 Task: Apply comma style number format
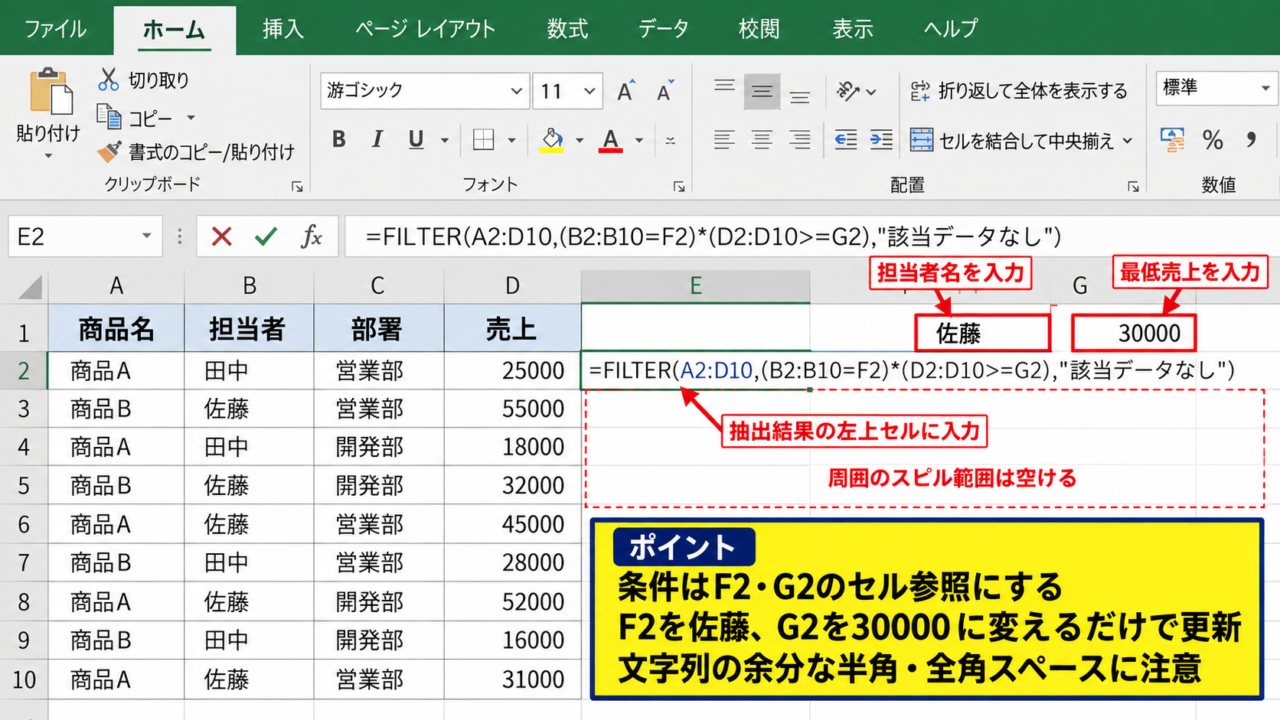(1250, 140)
